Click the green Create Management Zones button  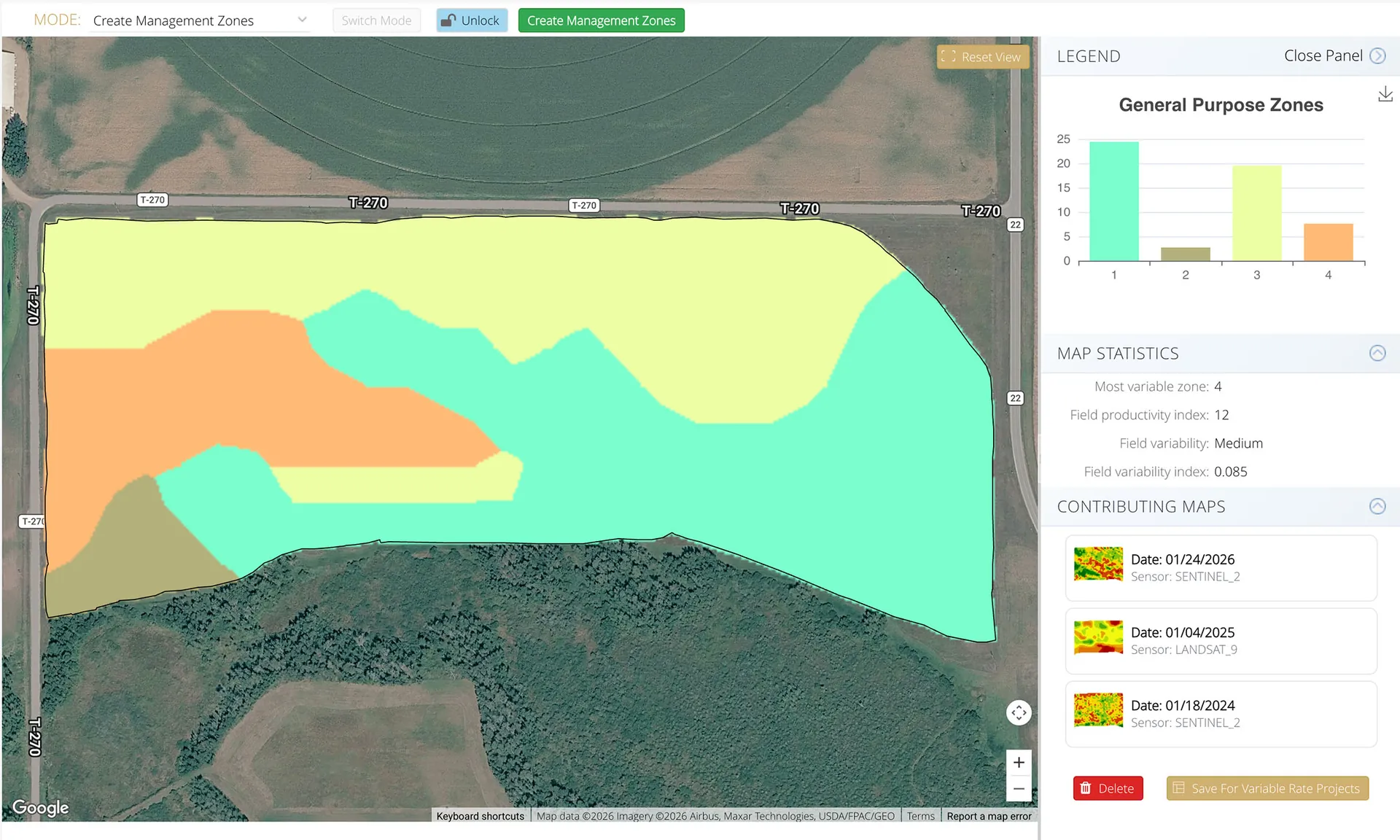(601, 20)
